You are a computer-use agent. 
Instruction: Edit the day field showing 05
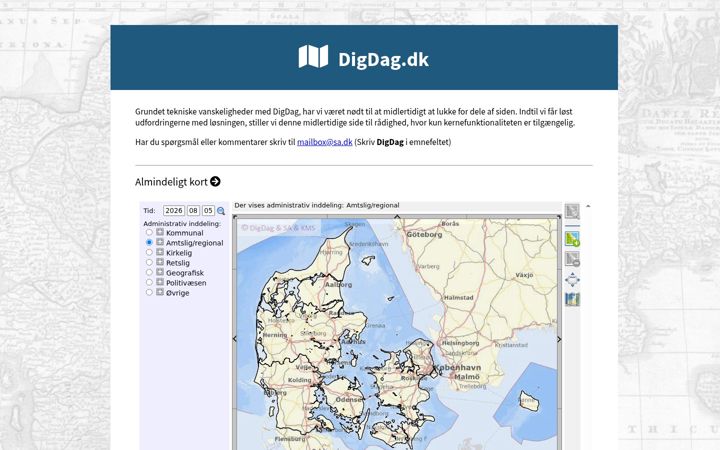[x=208, y=211]
